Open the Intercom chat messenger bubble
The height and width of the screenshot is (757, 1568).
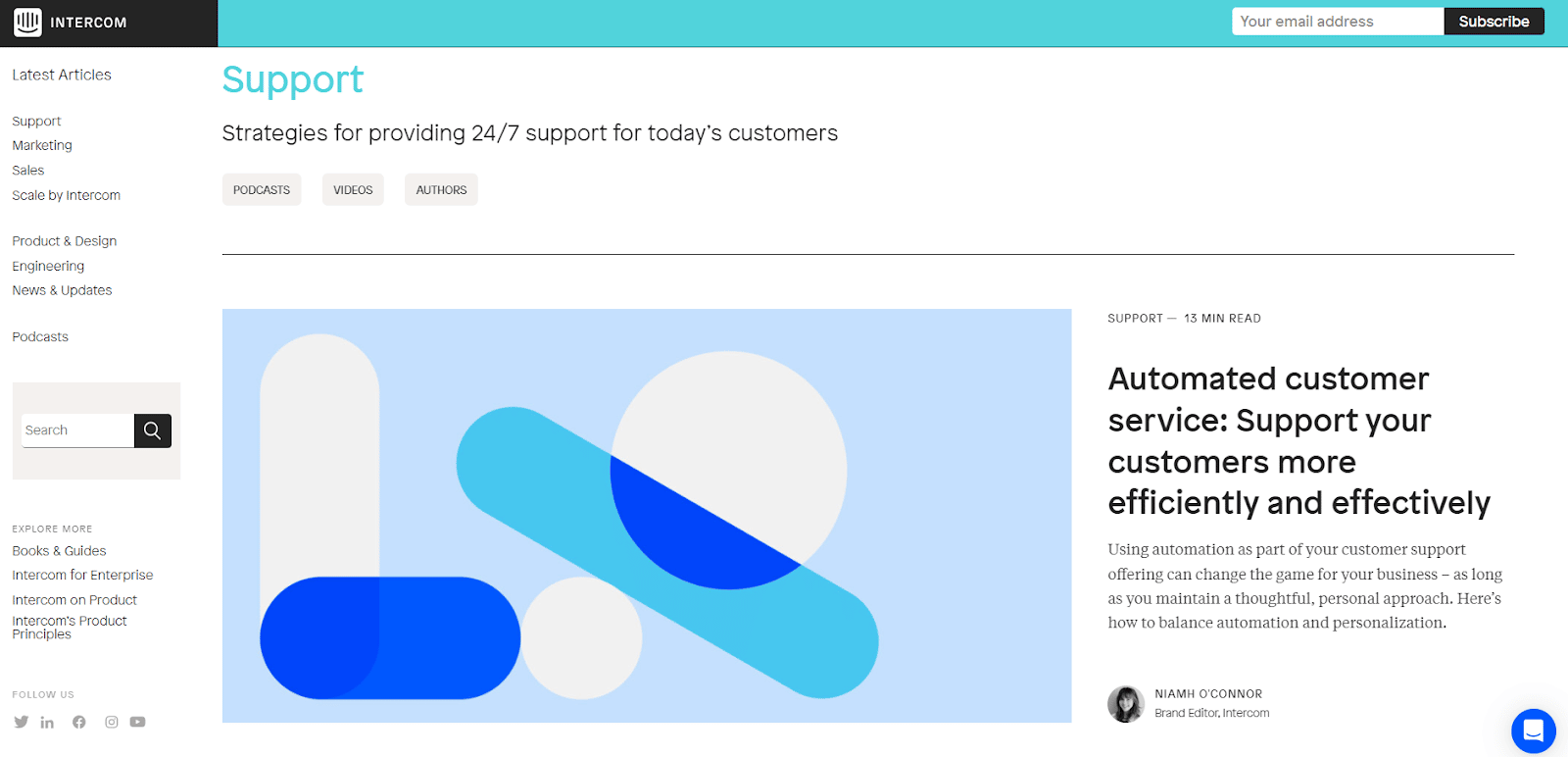pyautogui.click(x=1533, y=731)
